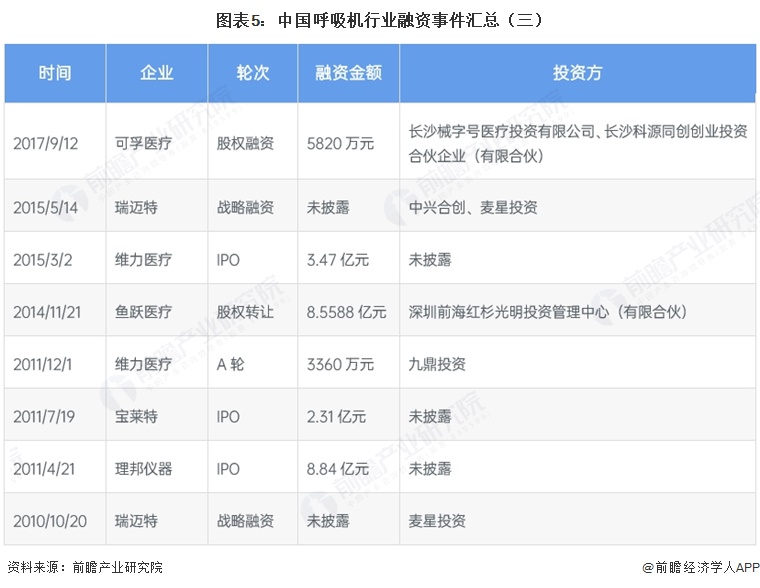Click the 企业 column header
The image size is (760, 588).
157,73
